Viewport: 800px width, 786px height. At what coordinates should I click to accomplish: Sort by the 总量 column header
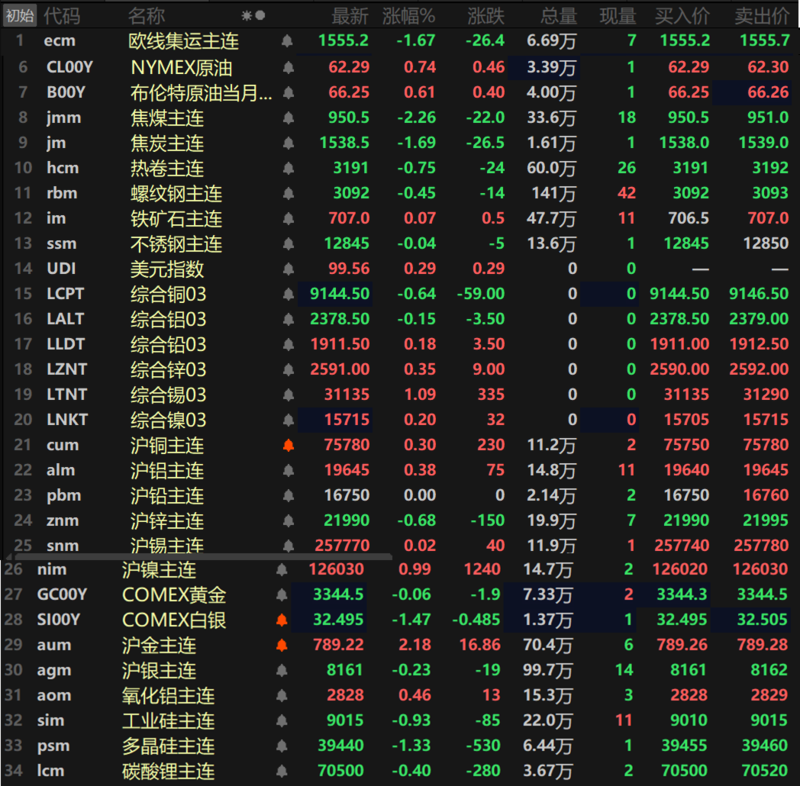[x=559, y=16]
